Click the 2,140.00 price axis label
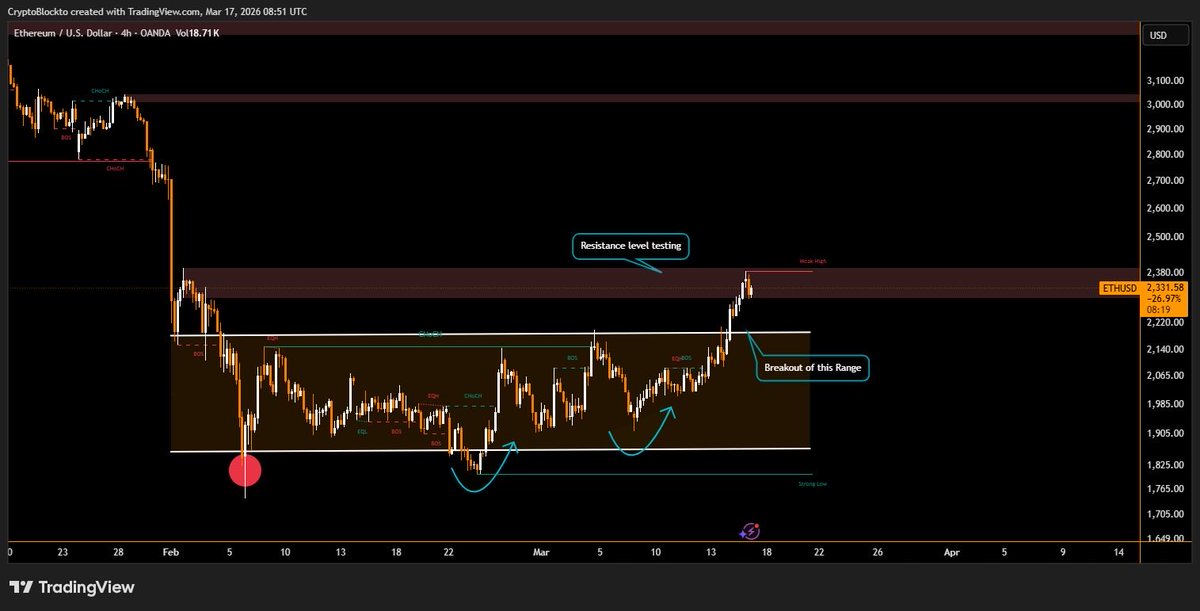The height and width of the screenshot is (611, 1200). 1164,349
